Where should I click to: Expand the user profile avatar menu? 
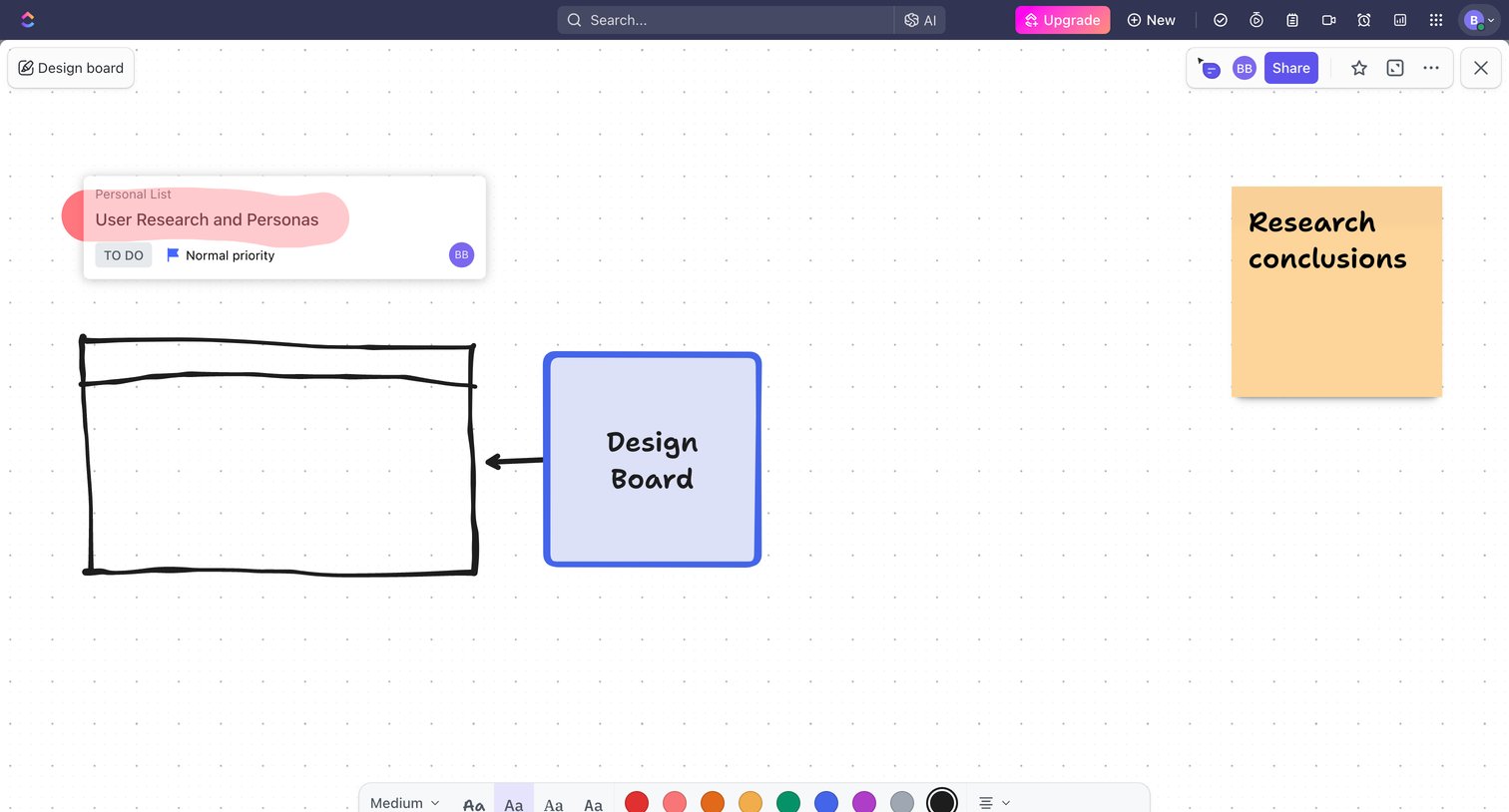[1479, 20]
